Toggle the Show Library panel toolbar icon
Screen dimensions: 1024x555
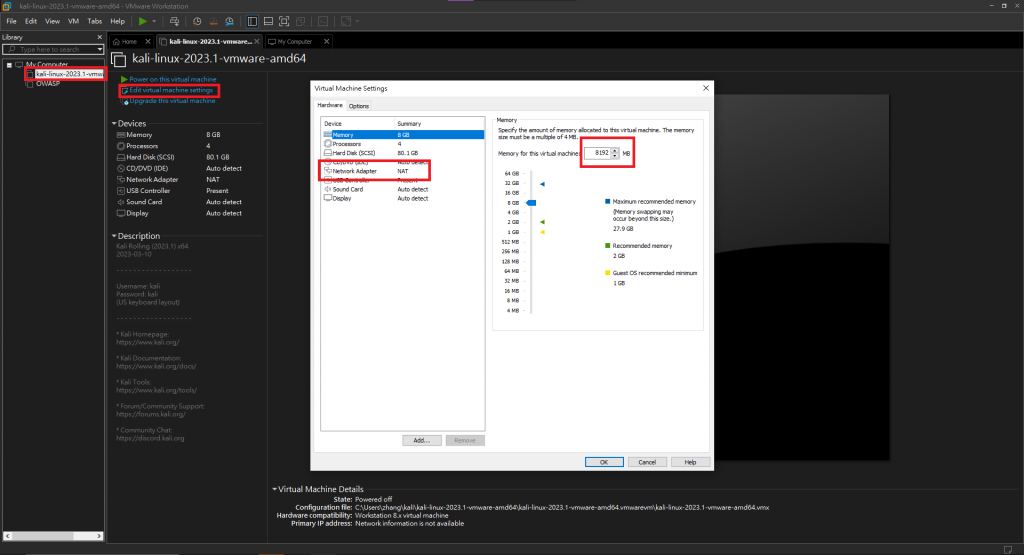pos(252,22)
